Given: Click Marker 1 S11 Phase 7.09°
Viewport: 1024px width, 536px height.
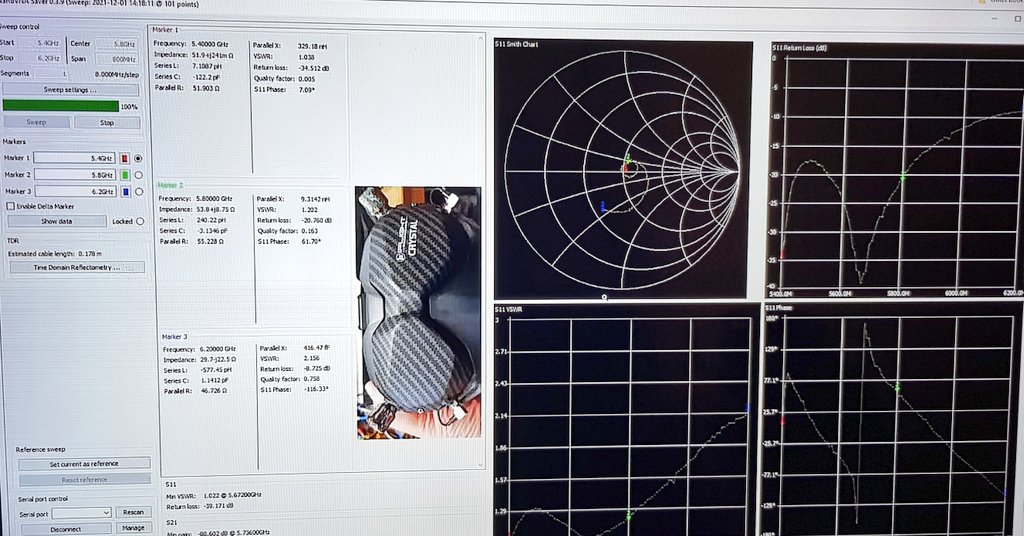Looking at the screenshot, I should coord(306,89).
